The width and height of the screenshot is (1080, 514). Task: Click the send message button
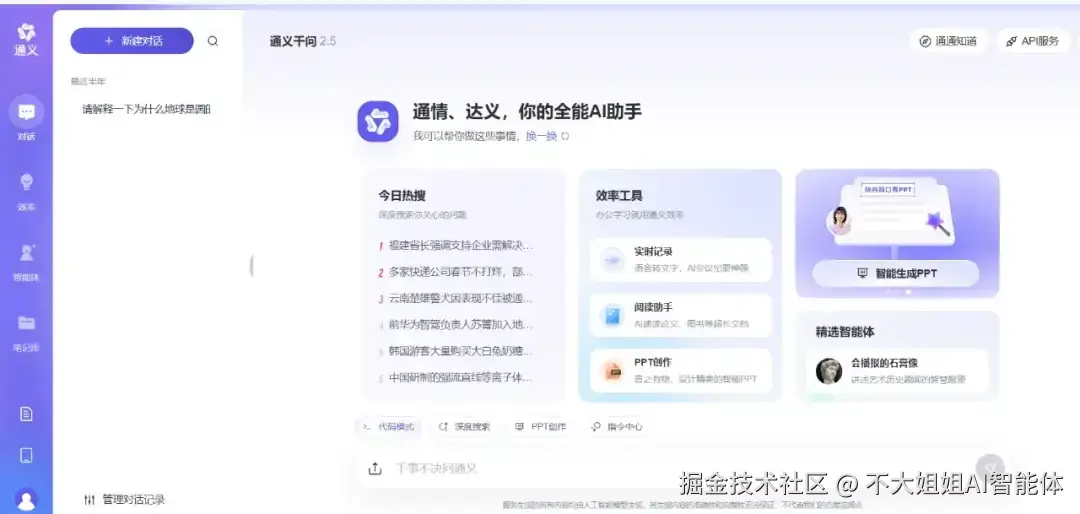click(x=990, y=468)
